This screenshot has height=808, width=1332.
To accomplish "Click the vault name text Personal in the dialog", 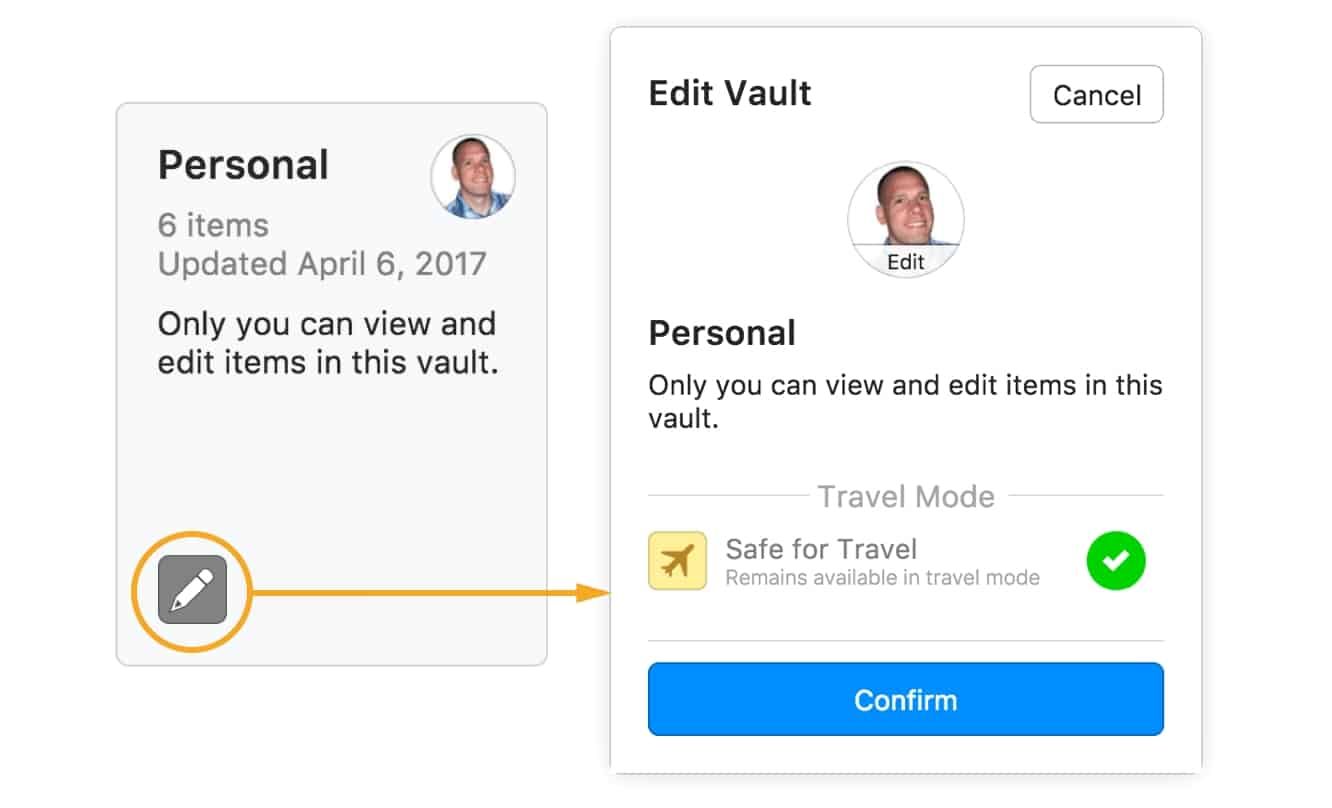I will pyautogui.click(x=722, y=333).
